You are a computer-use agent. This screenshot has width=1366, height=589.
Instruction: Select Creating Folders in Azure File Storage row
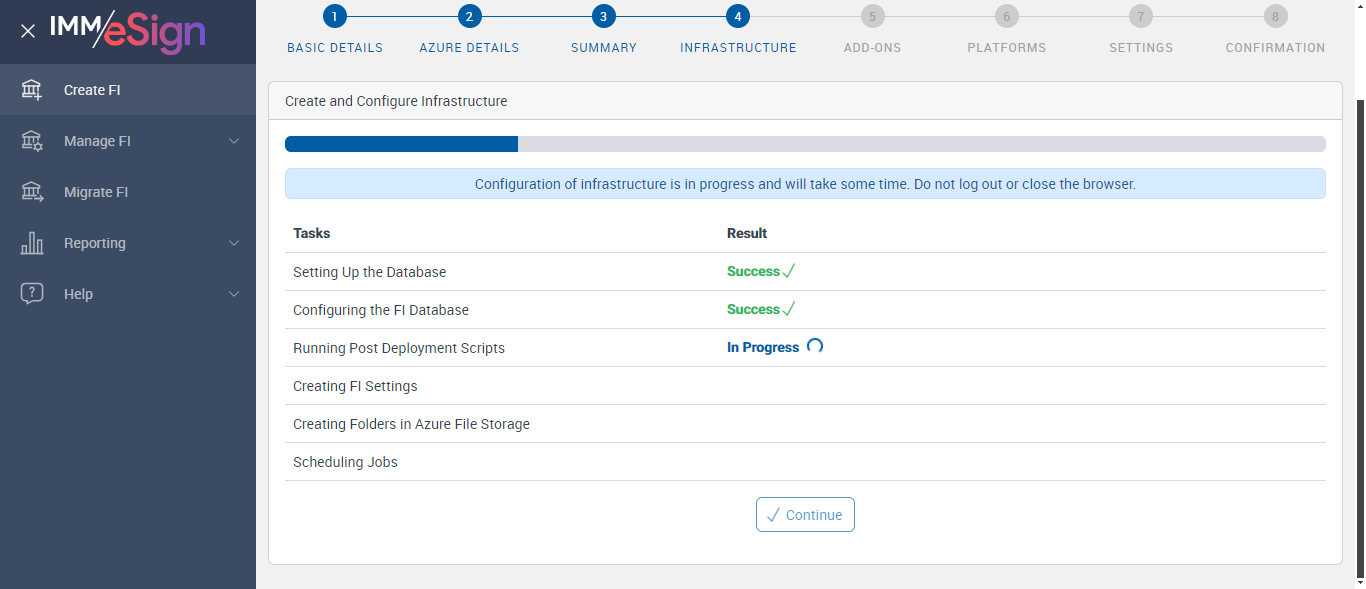[805, 424]
